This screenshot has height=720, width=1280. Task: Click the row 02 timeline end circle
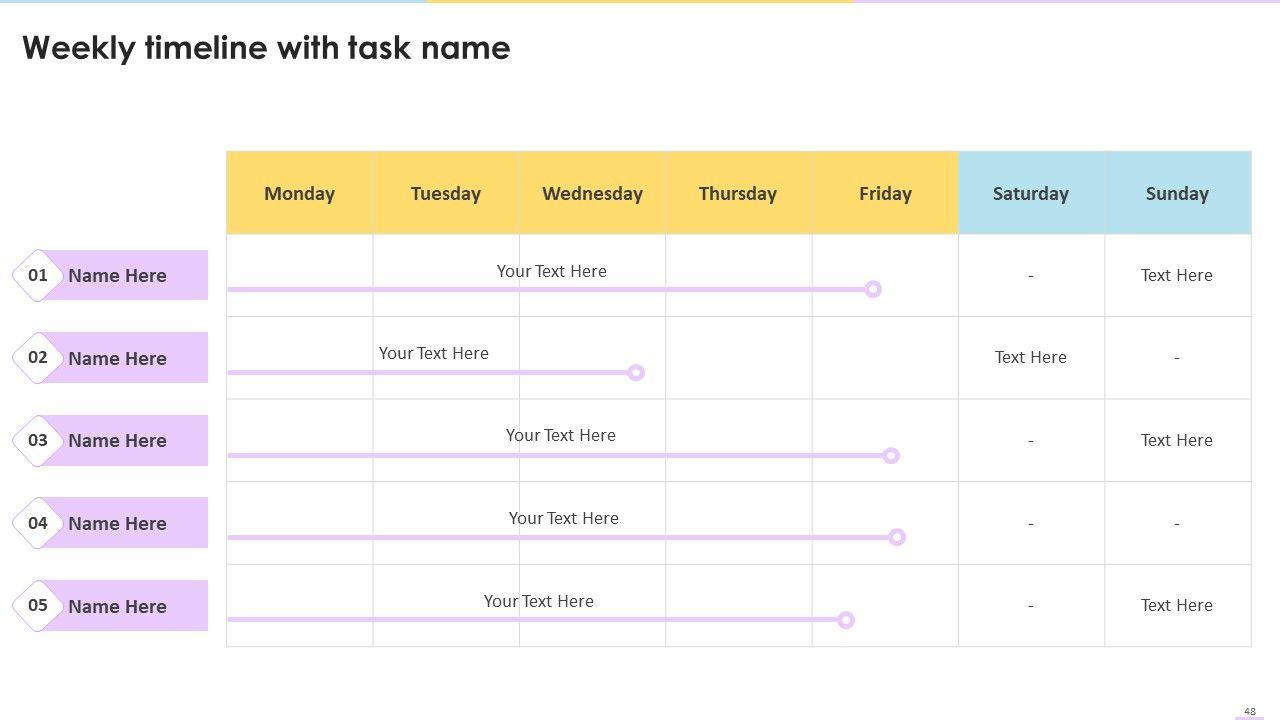(636, 372)
